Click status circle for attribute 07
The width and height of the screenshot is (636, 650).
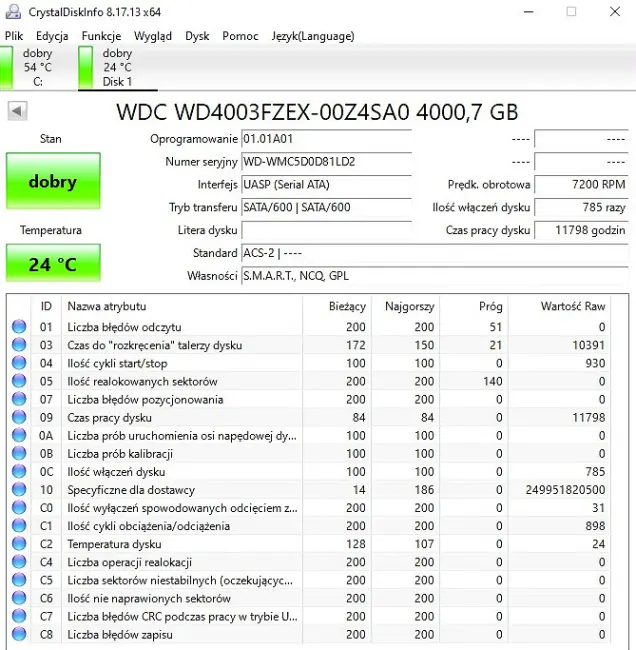coord(19,399)
